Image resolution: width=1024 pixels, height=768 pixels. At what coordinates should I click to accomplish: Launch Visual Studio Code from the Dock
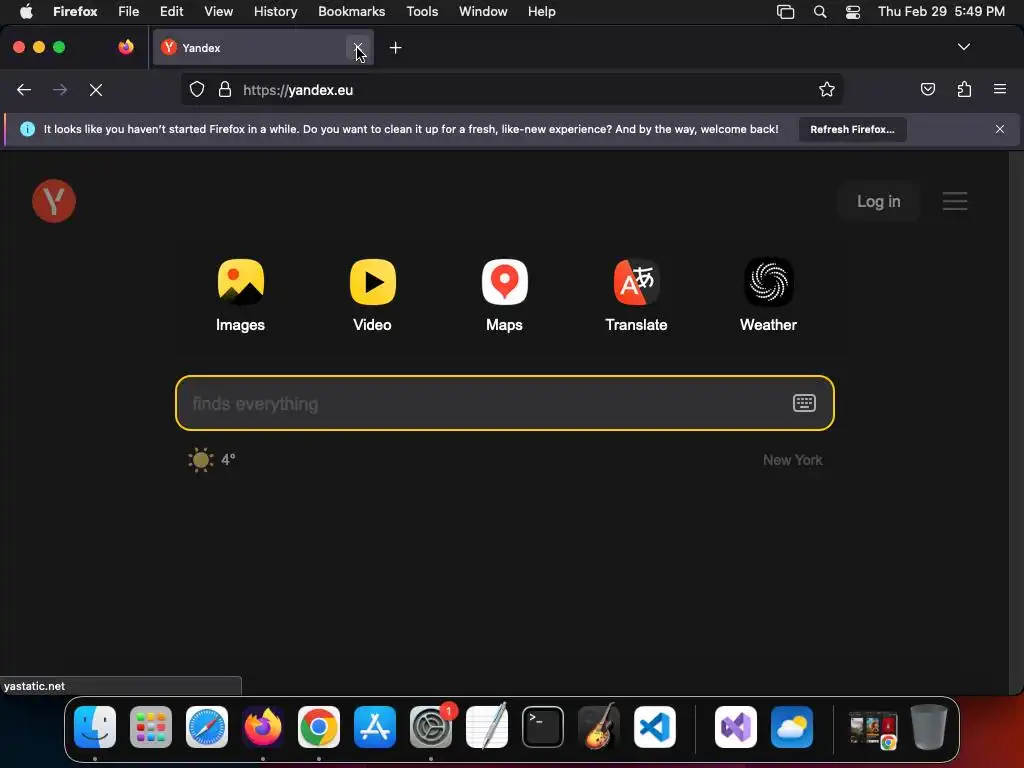click(655, 727)
